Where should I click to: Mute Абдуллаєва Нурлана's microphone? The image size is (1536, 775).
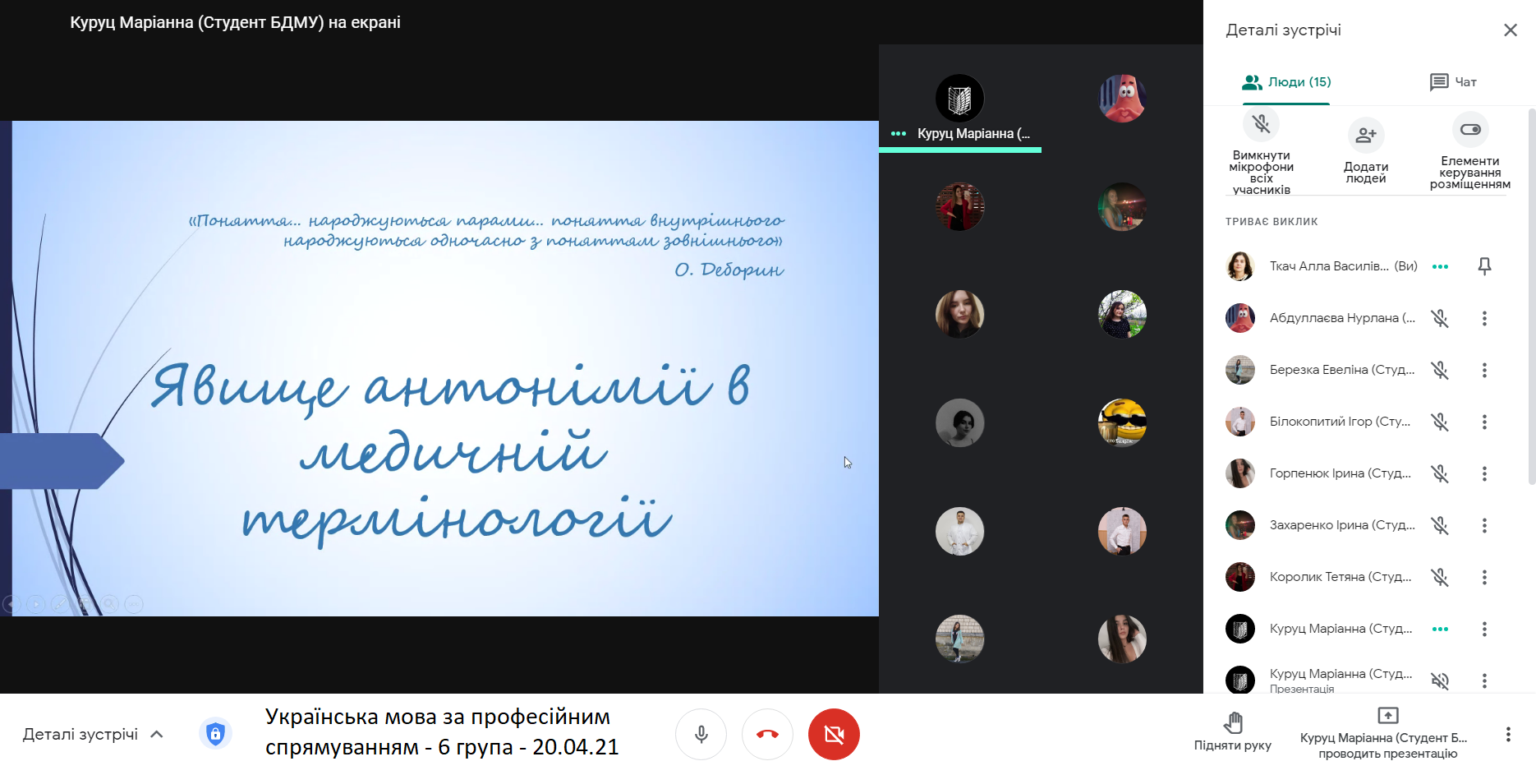tap(1439, 318)
